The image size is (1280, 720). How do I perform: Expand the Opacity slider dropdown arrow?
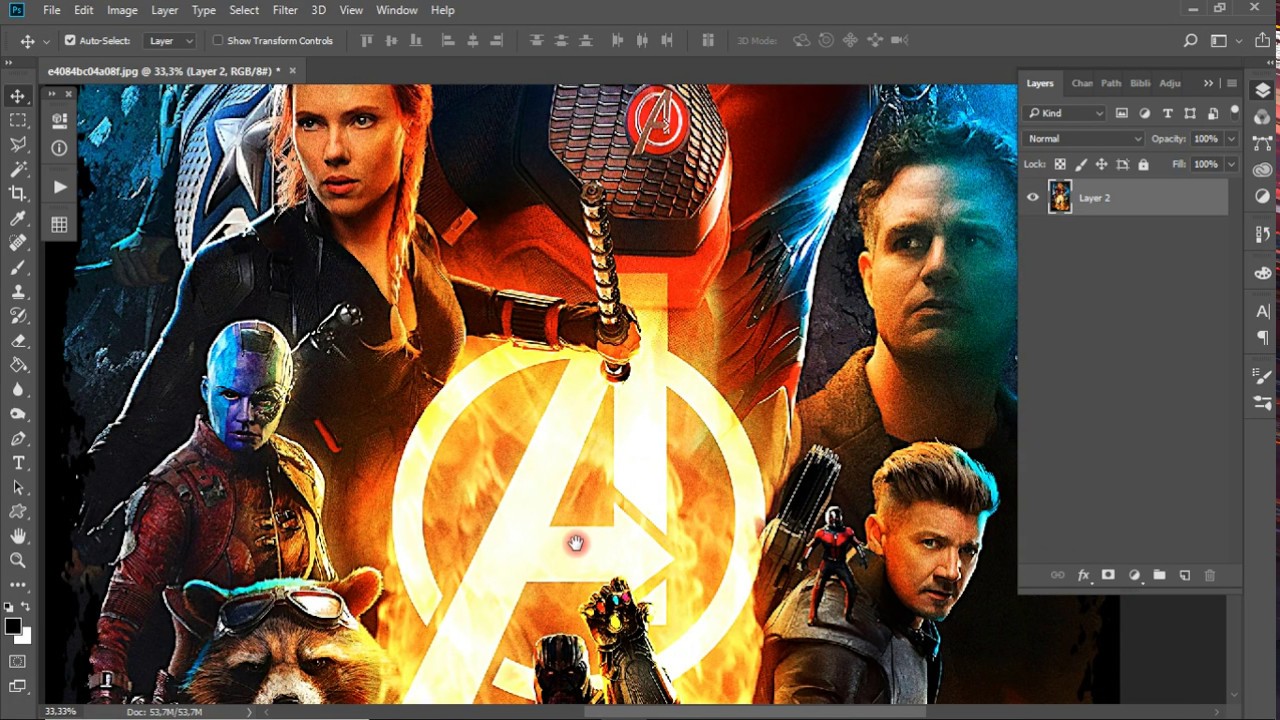click(1231, 139)
